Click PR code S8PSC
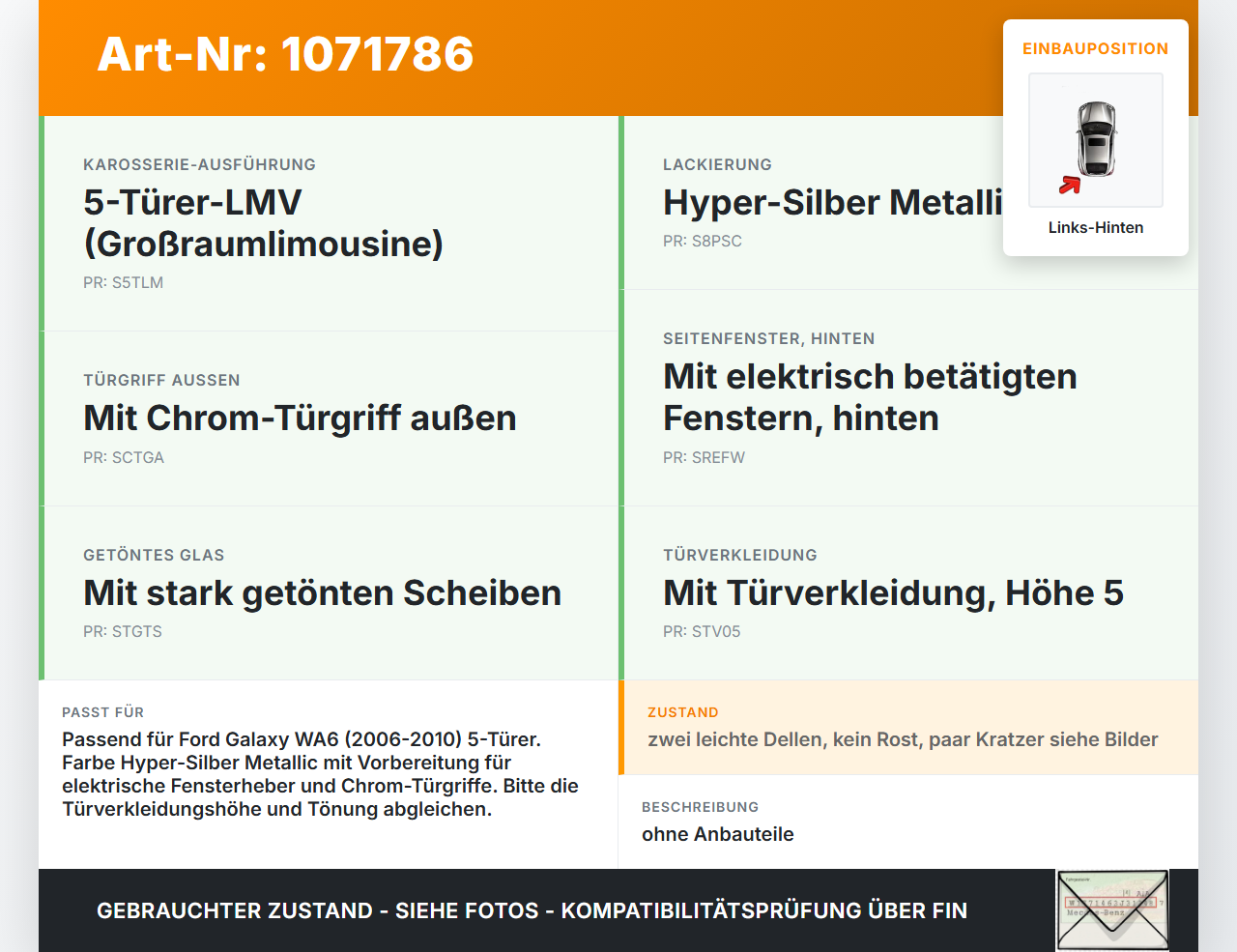Screen dimensions: 1237x952 (703, 242)
